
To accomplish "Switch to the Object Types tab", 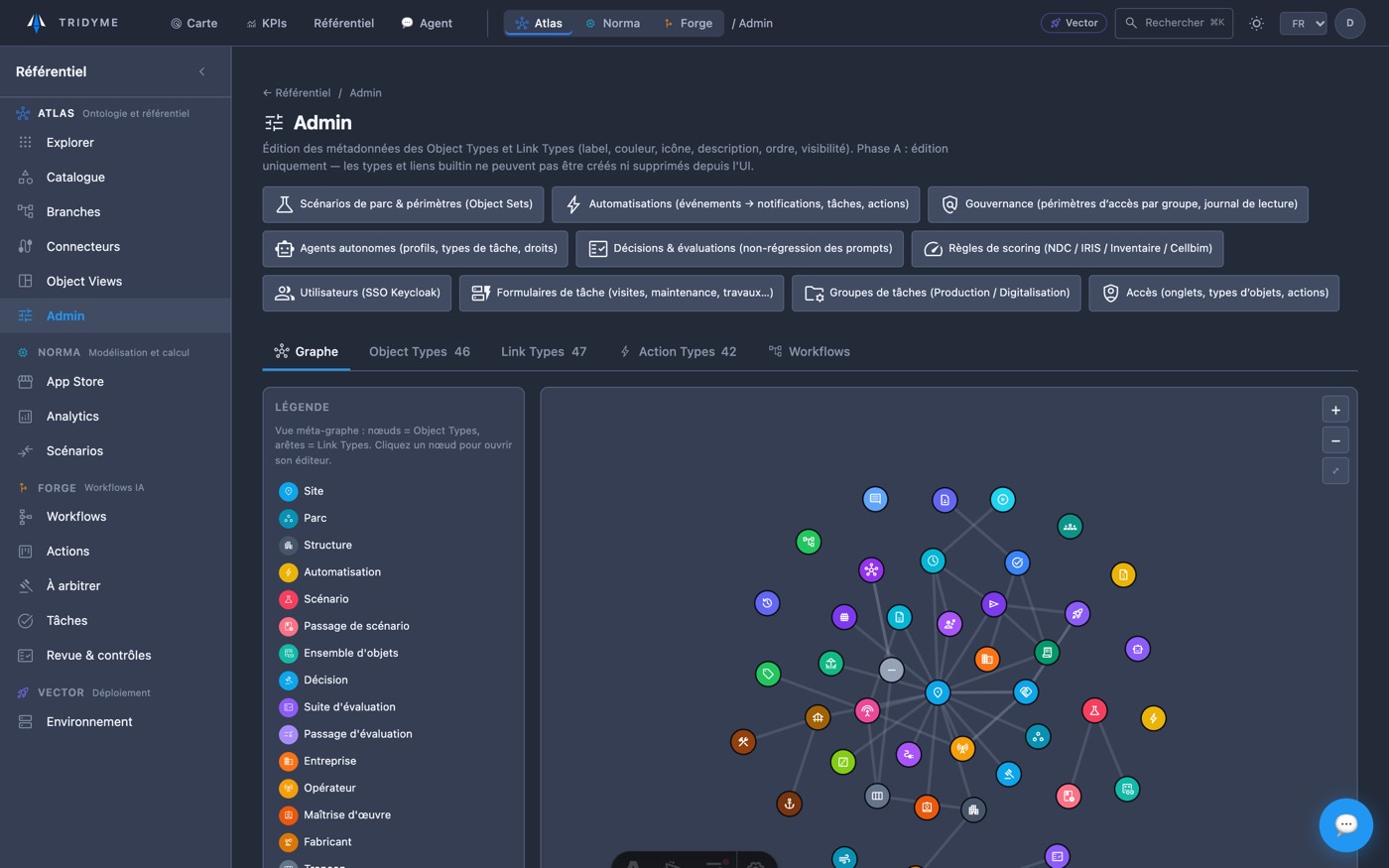I will (x=420, y=351).
